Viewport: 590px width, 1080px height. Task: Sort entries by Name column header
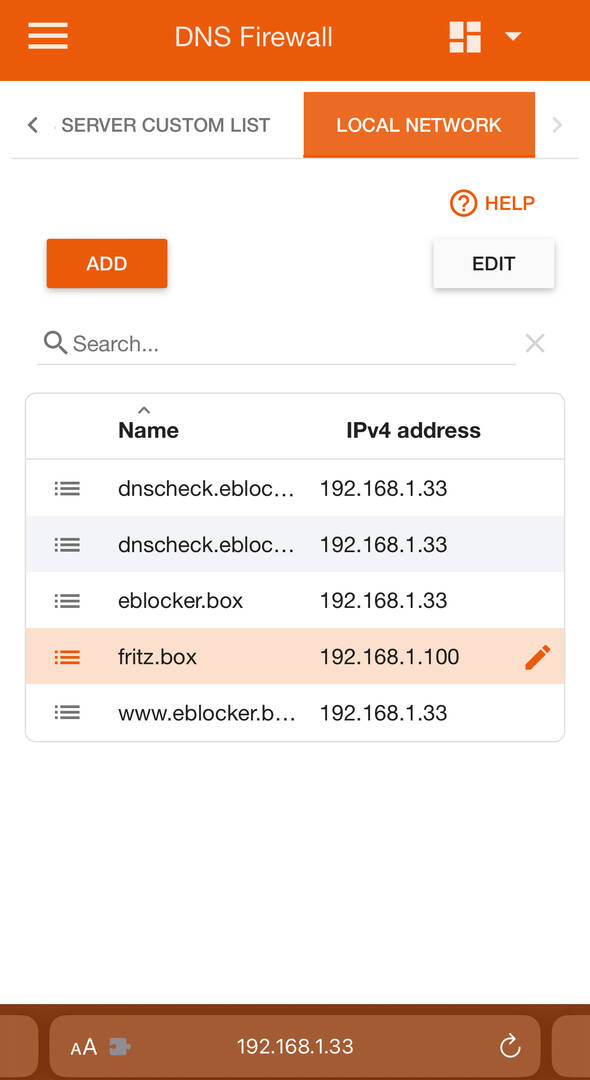148,430
